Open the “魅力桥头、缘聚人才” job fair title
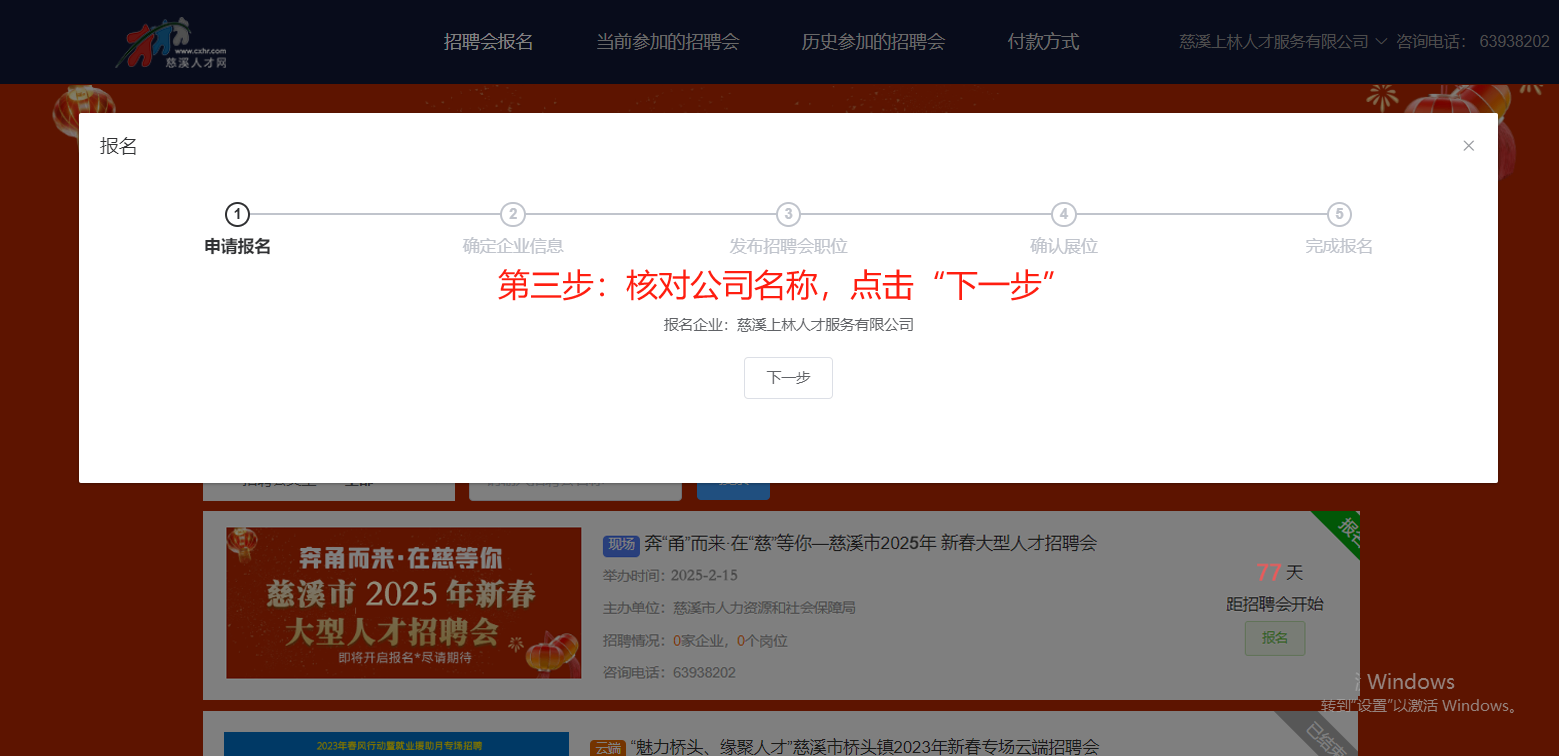Viewport: 1559px width, 756px height. (x=865, y=747)
